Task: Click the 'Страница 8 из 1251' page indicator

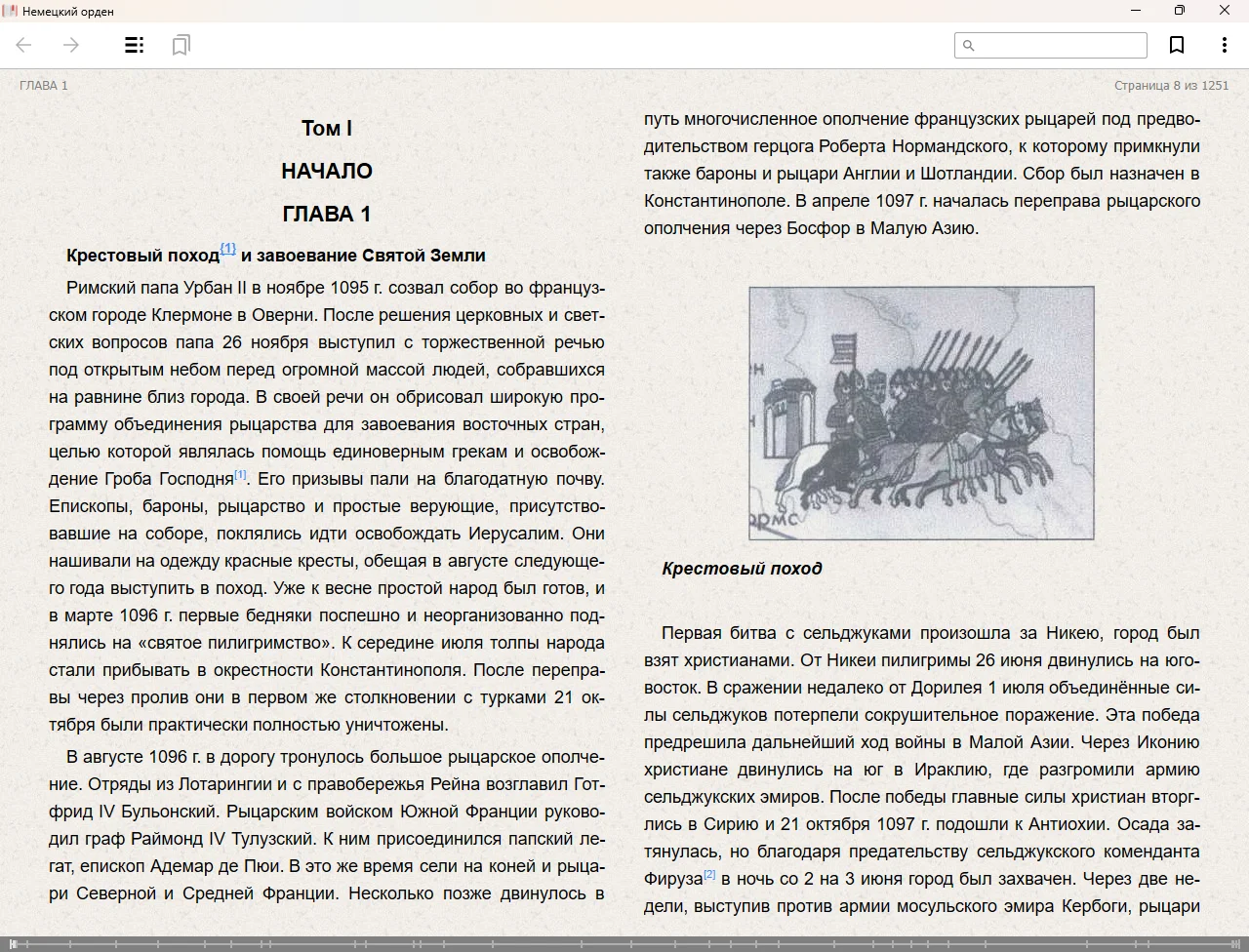Action: 1171,86
